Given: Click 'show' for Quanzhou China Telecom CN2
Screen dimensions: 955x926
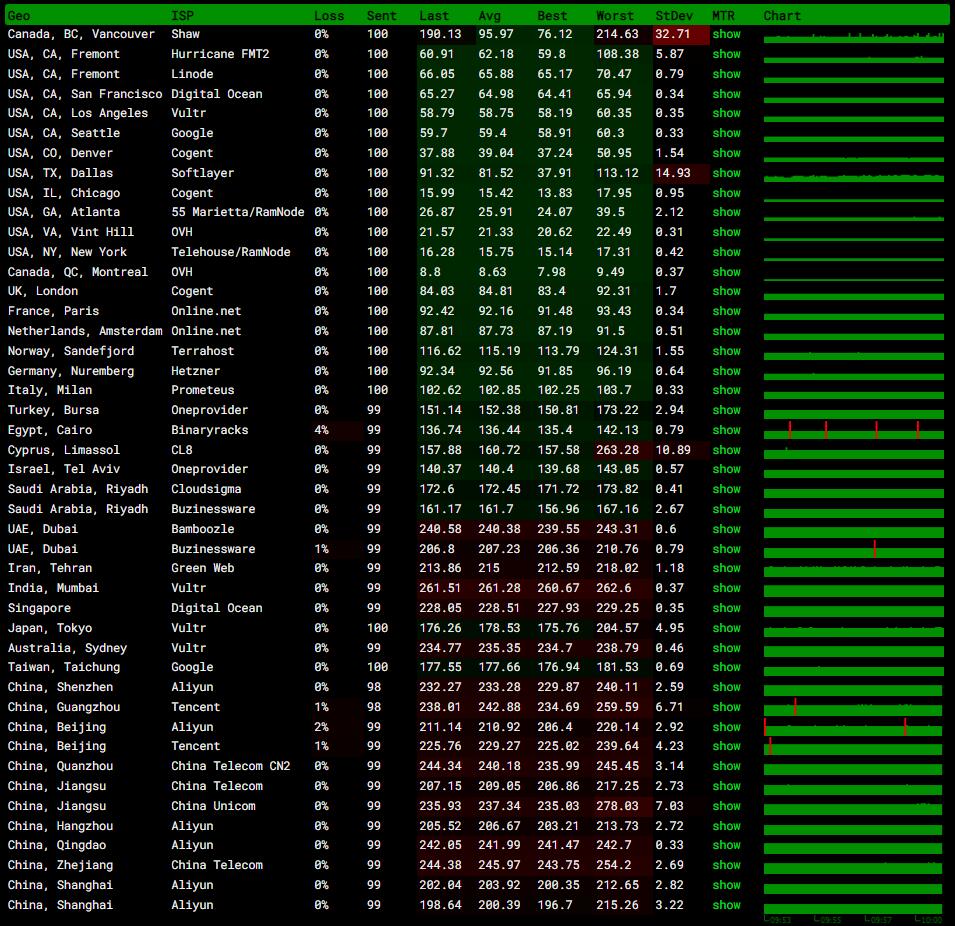Looking at the screenshot, I should (727, 766).
